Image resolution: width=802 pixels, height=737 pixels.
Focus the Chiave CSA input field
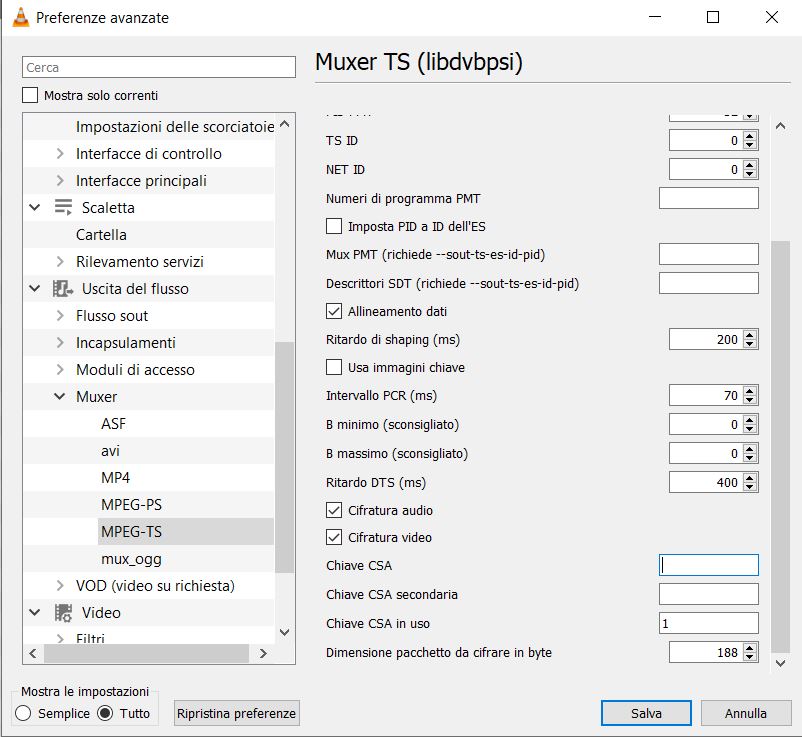708,565
